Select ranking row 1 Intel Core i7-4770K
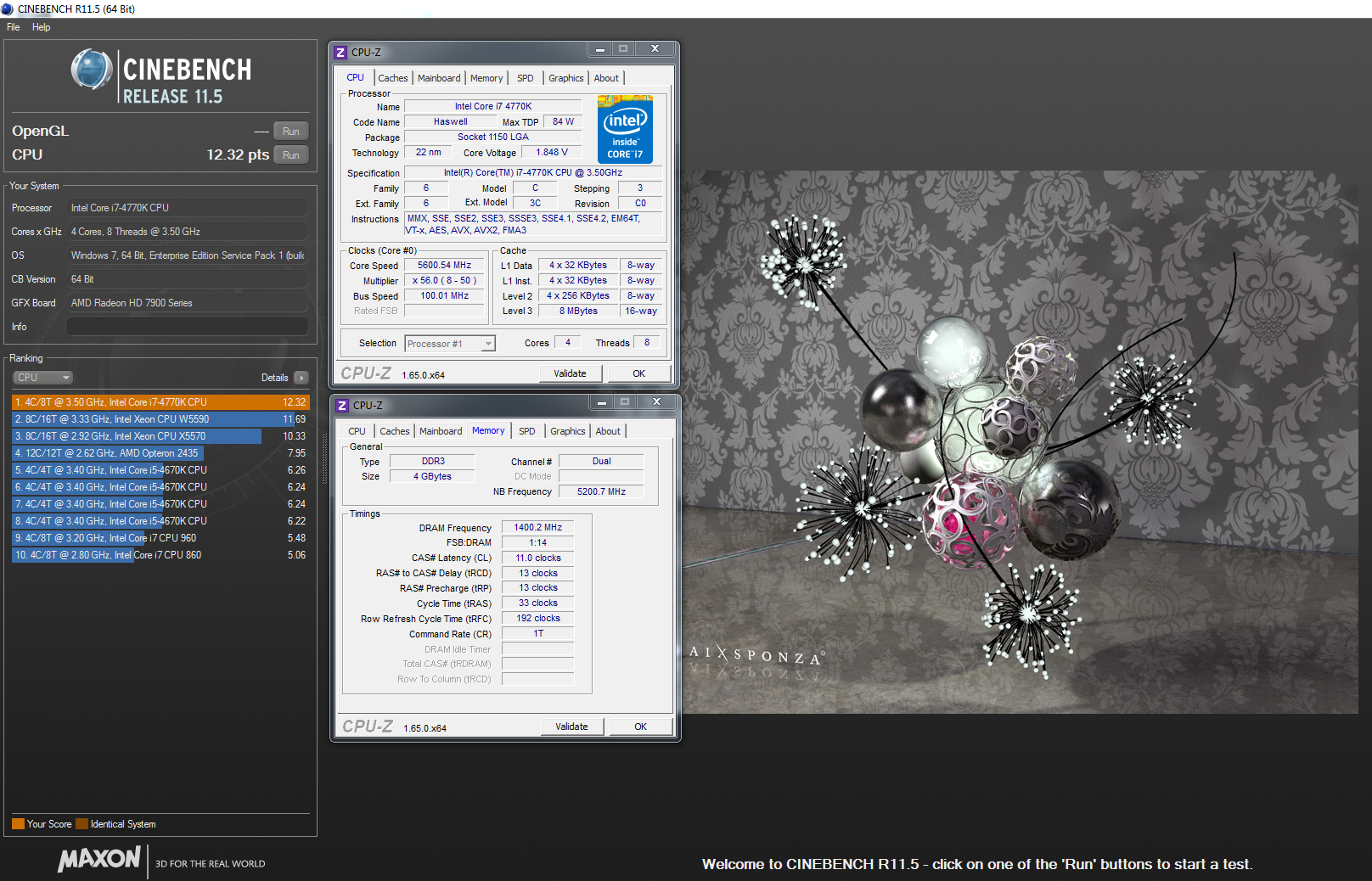The height and width of the screenshot is (881, 1372). coord(160,402)
